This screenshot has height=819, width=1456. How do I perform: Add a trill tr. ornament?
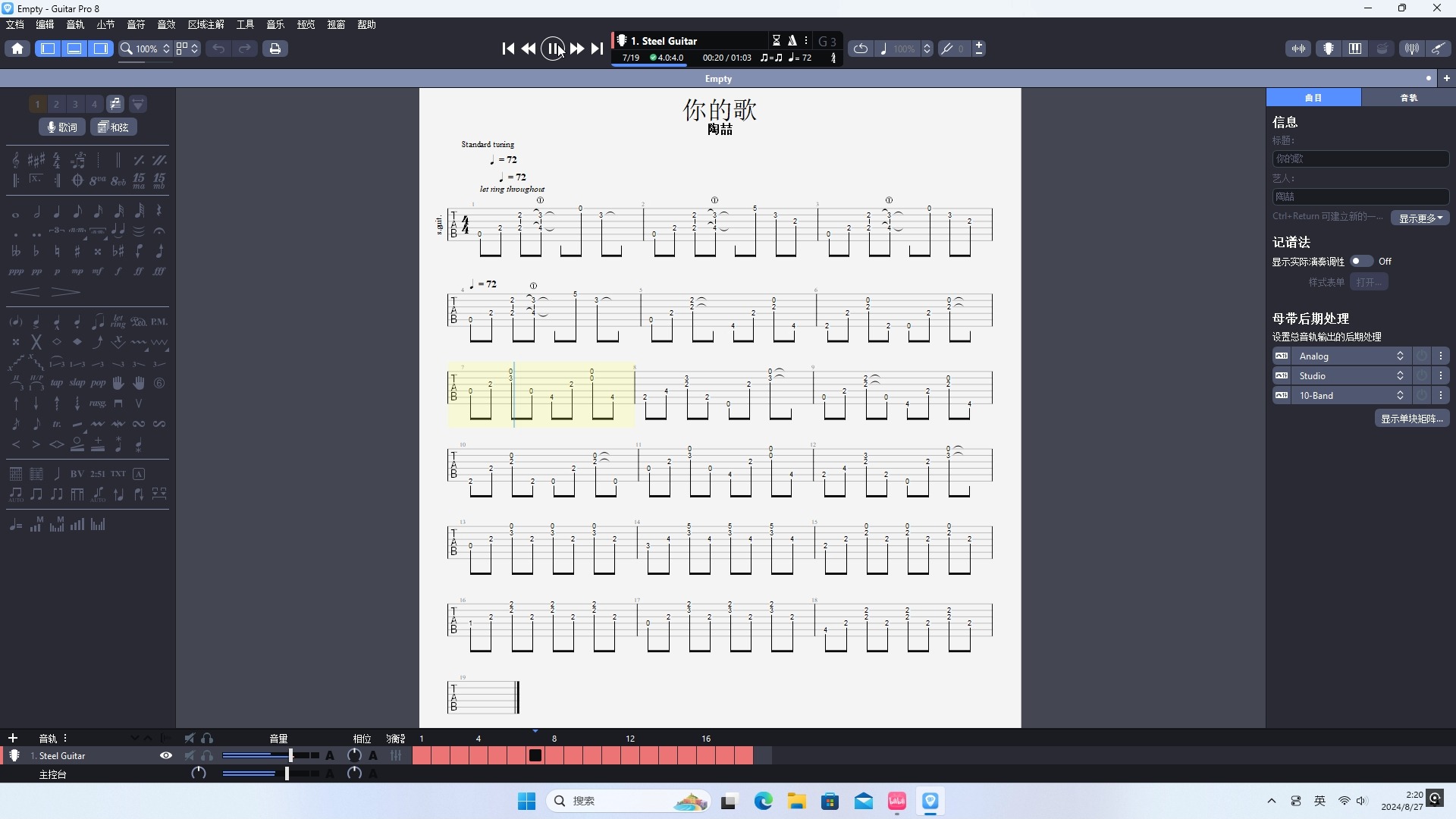click(57, 424)
